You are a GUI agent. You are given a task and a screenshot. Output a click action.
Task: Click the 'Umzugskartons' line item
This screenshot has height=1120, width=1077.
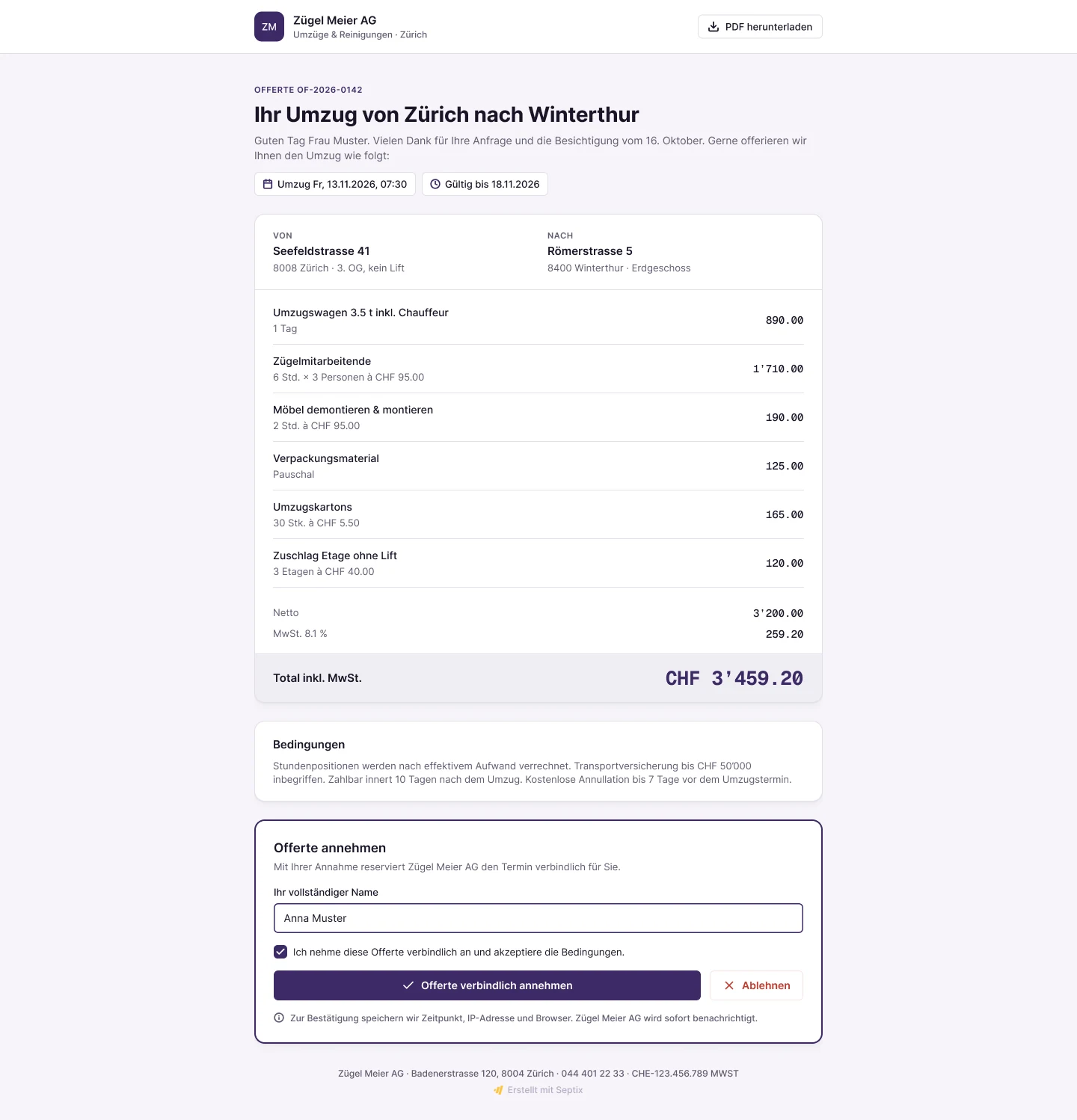pyautogui.click(x=313, y=507)
